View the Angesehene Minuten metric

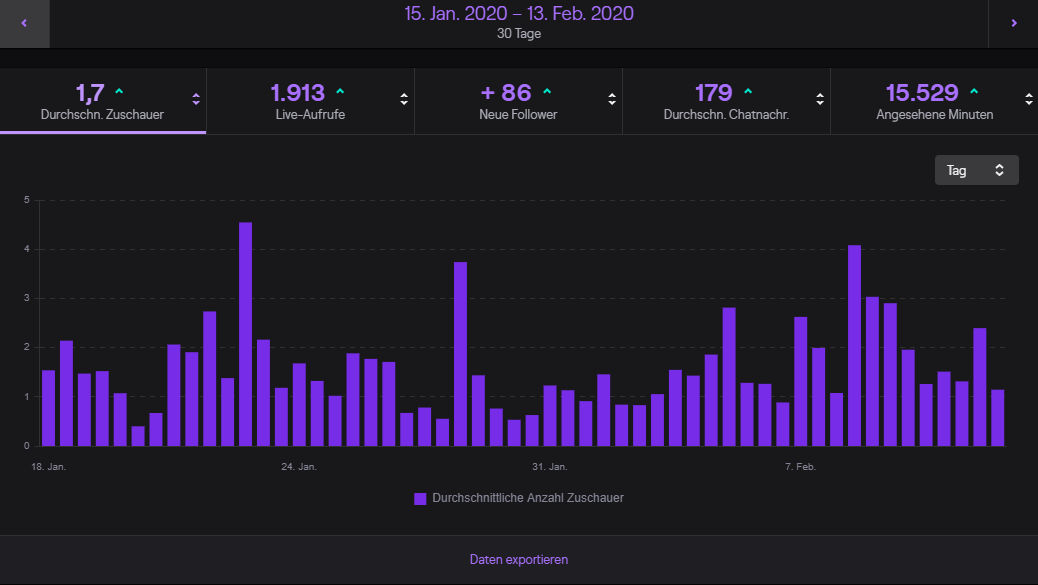point(934,101)
